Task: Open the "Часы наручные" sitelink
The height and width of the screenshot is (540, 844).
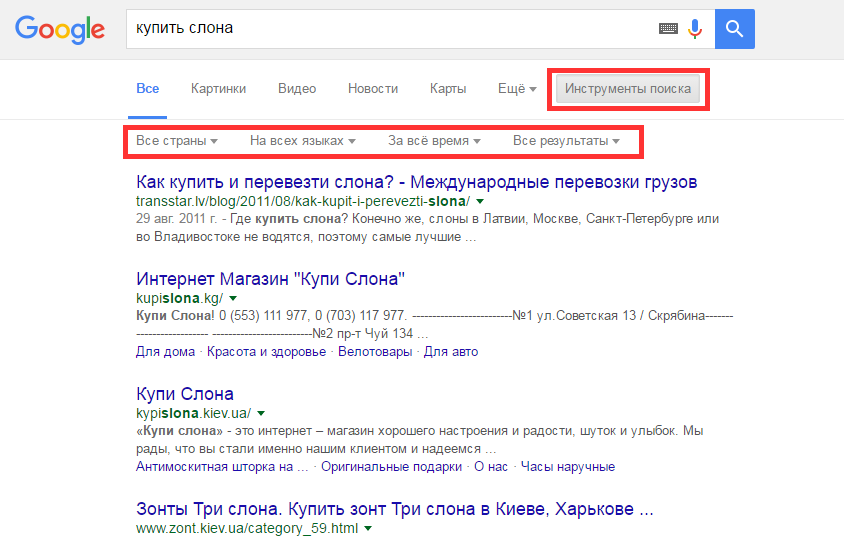Action: click(x=568, y=467)
